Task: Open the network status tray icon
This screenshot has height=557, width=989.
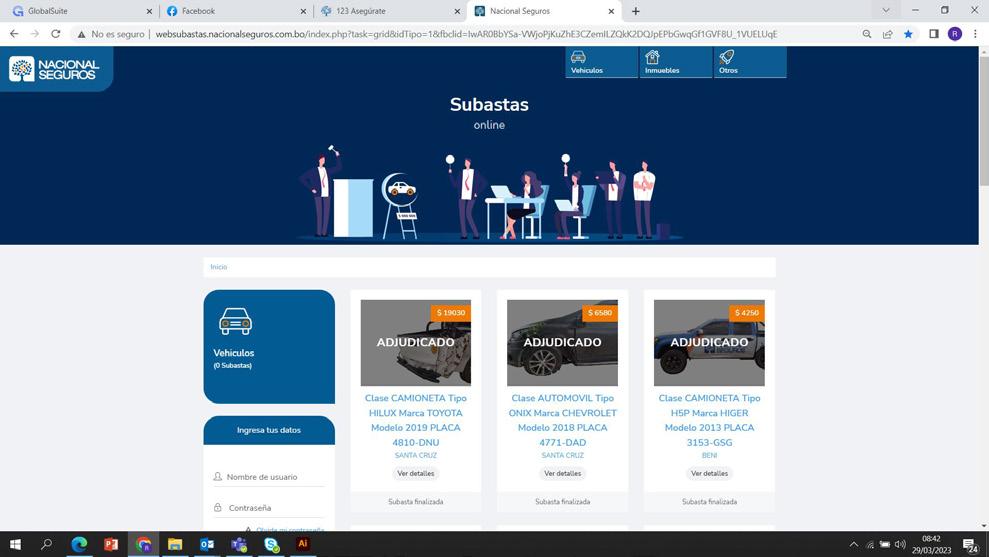Action: tap(870, 544)
